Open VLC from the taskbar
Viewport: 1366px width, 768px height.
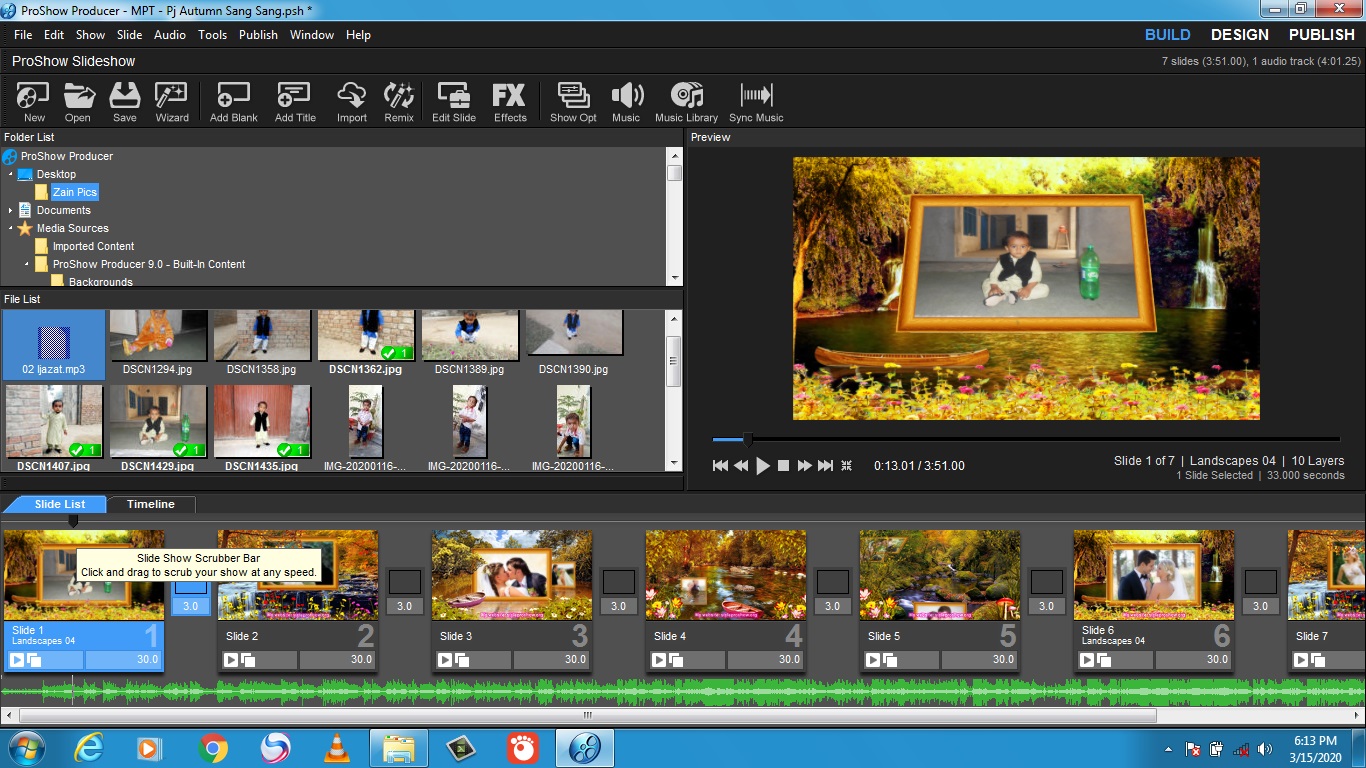click(x=338, y=748)
